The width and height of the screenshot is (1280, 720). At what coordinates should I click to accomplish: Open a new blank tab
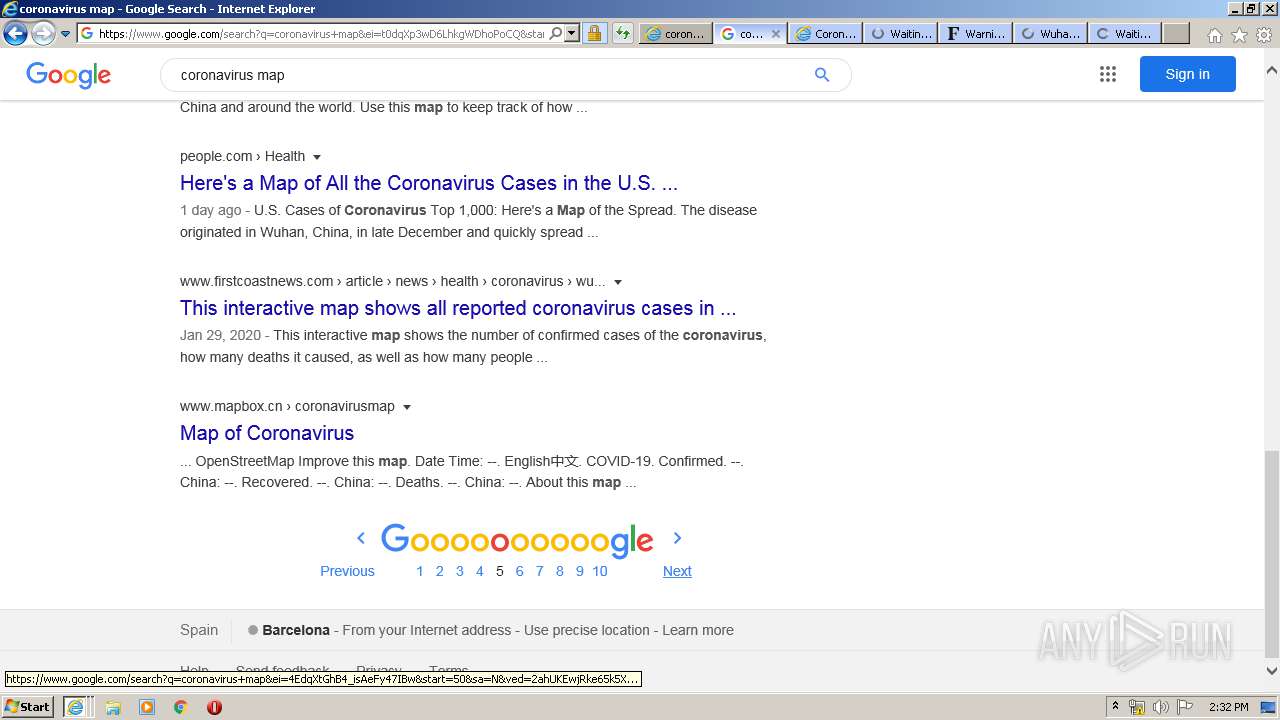pyautogui.click(x=1176, y=33)
